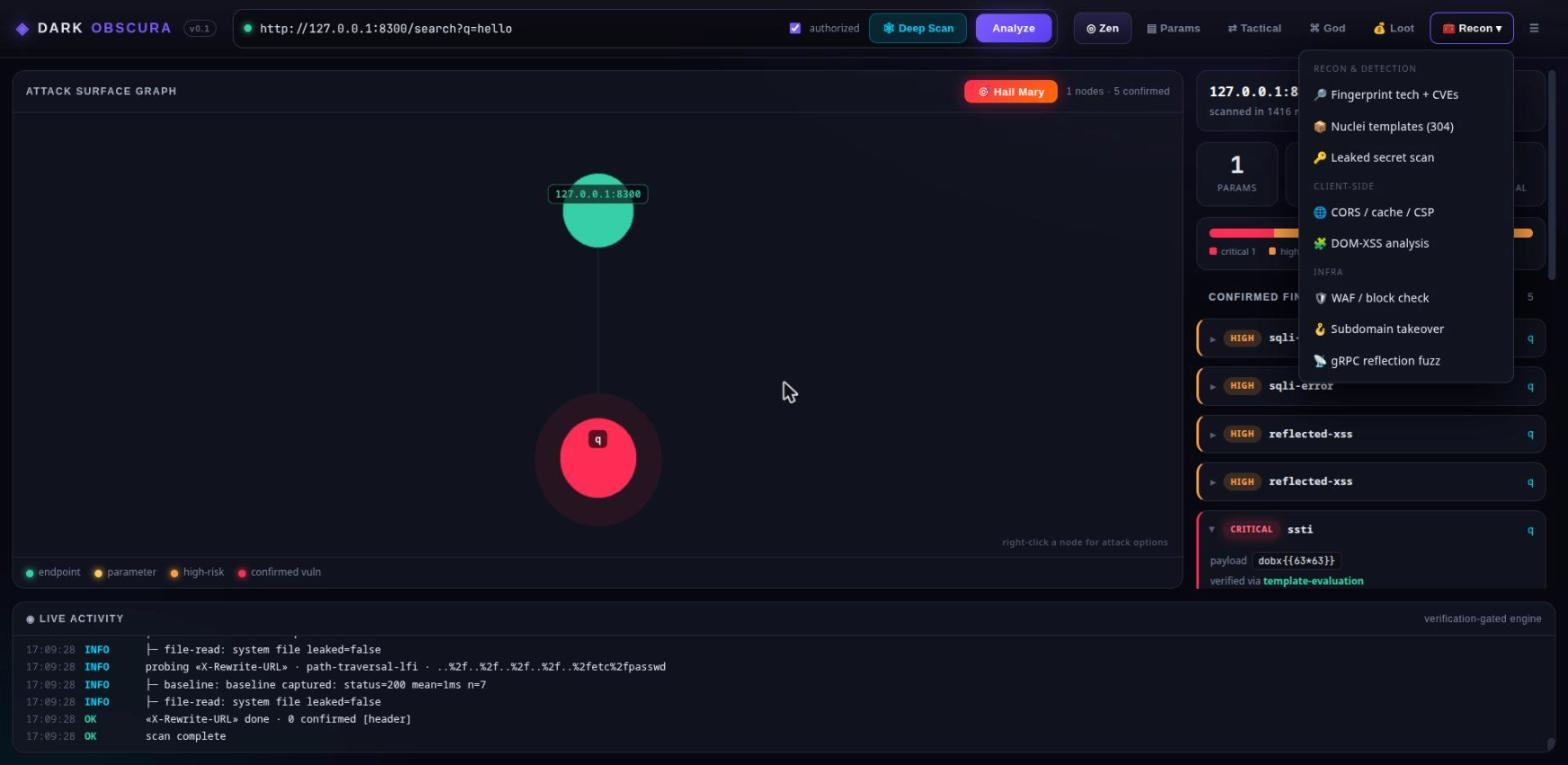Screen dimensions: 1568x765
Task: Click the shield icon beside WAF / block check
Action: tap(1320, 298)
